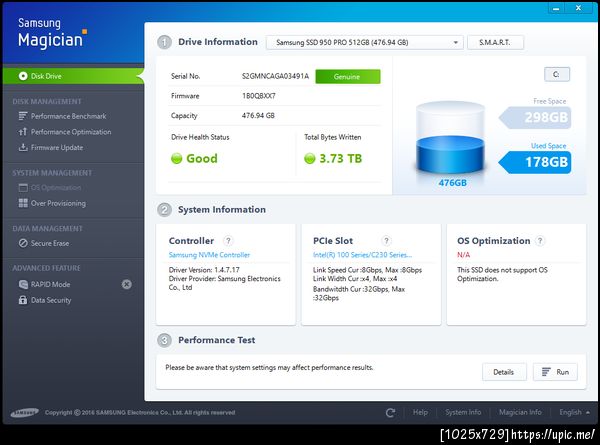Minimize the Samsung Magician window
This screenshot has height=445, width=600.
pyautogui.click(x=556, y=8)
